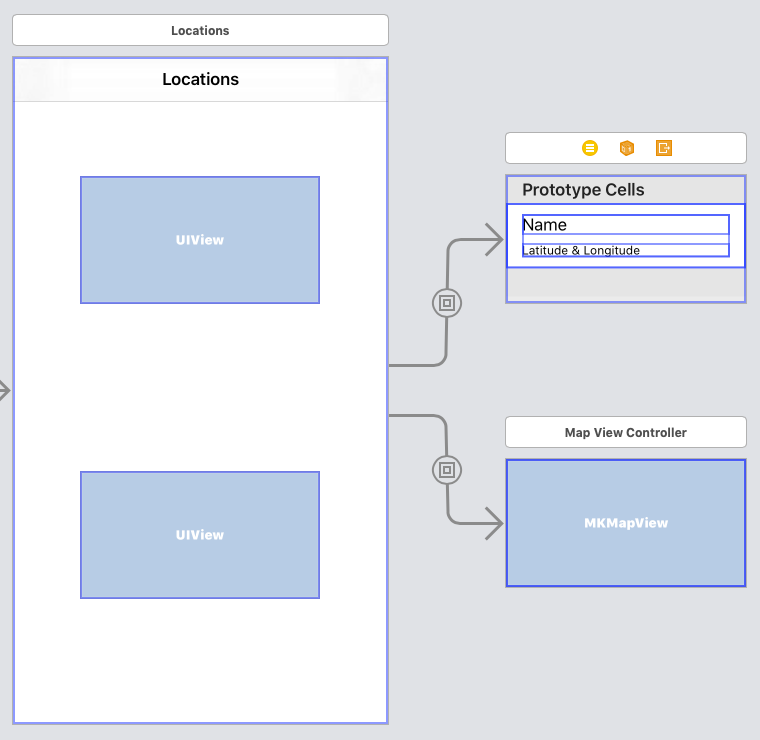
Task: Click the Exit icon in scene dock
Action: pos(664,148)
